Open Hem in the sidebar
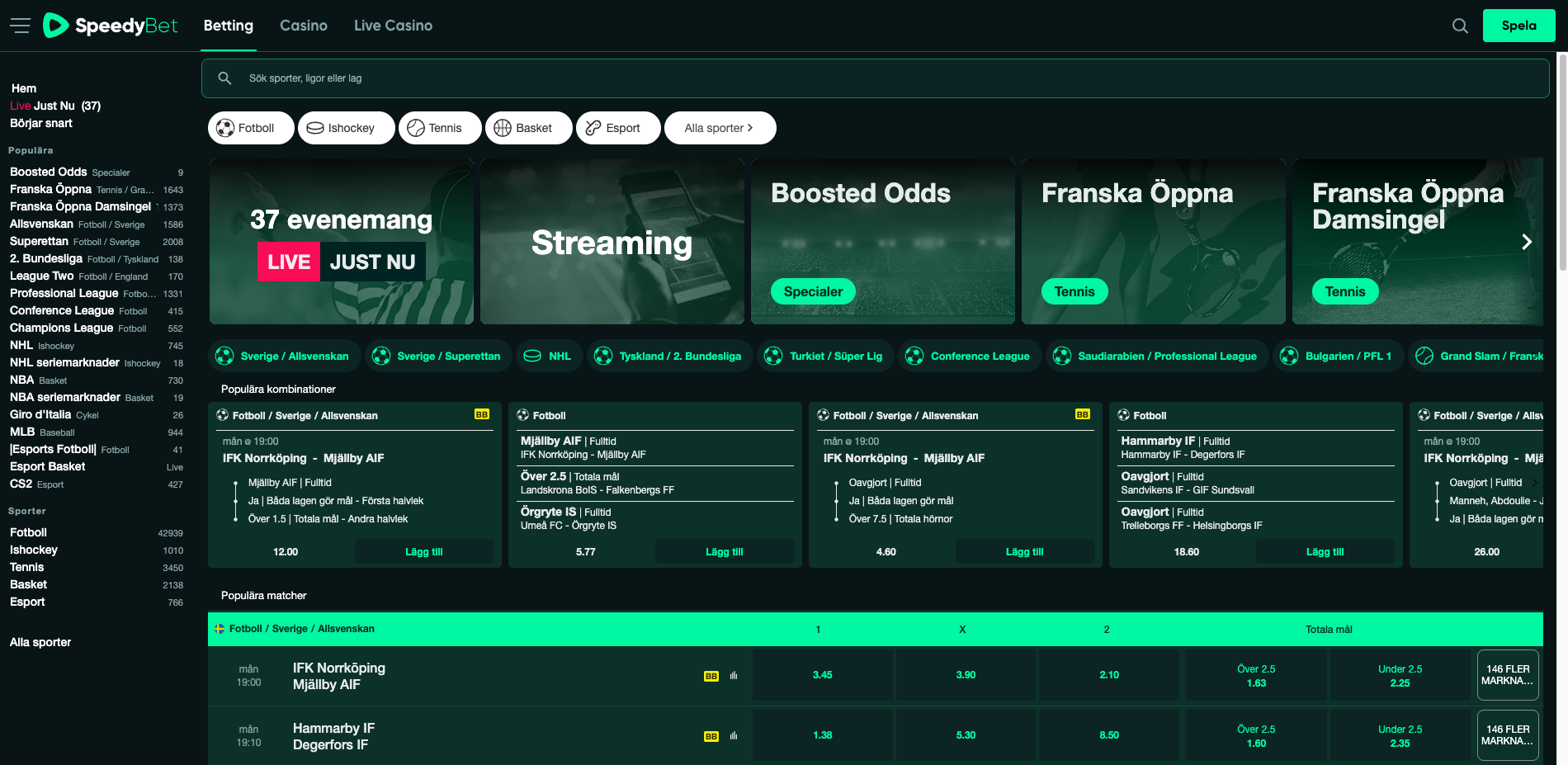1568x765 pixels. click(24, 88)
